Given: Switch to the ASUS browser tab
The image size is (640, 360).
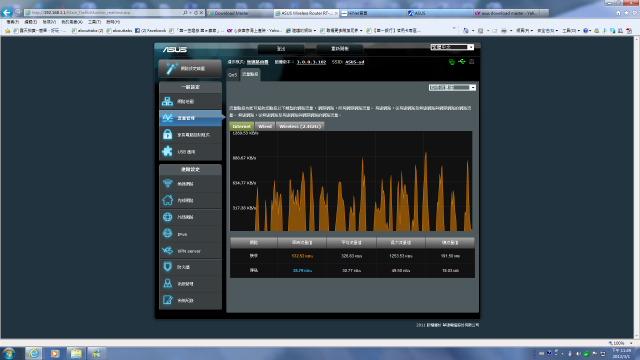Looking at the screenshot, I should tap(440, 13).
